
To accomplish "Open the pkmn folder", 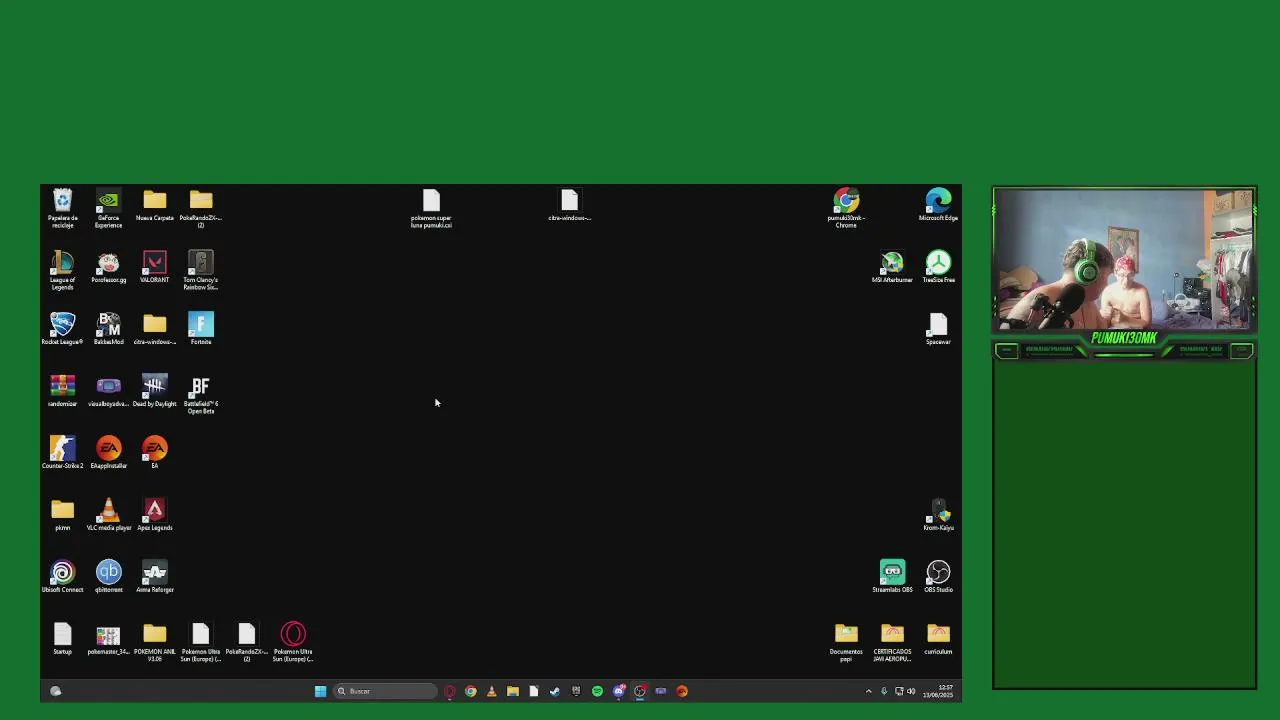I will pos(62,515).
